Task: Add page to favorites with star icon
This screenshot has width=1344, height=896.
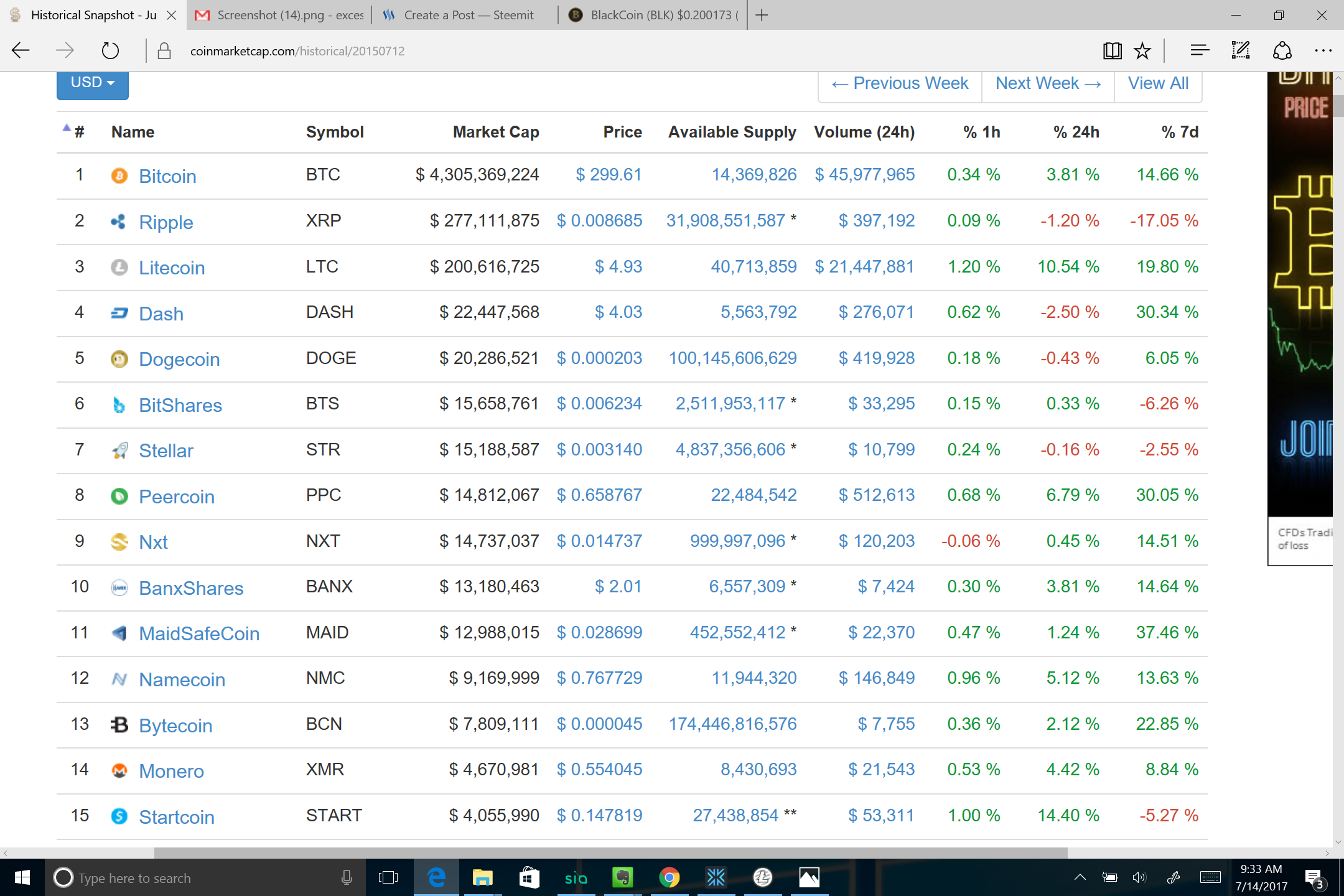Action: (x=1142, y=51)
